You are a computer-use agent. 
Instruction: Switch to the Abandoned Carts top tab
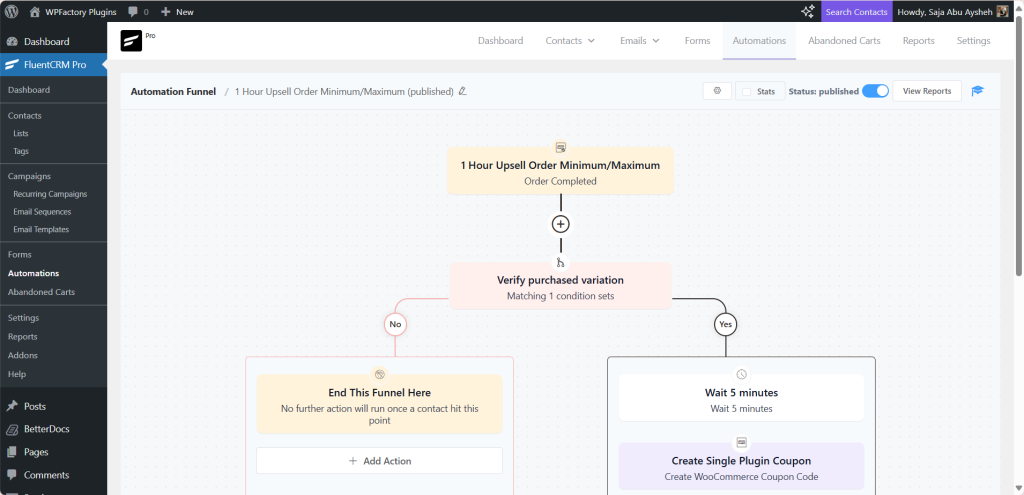pyautogui.click(x=844, y=40)
